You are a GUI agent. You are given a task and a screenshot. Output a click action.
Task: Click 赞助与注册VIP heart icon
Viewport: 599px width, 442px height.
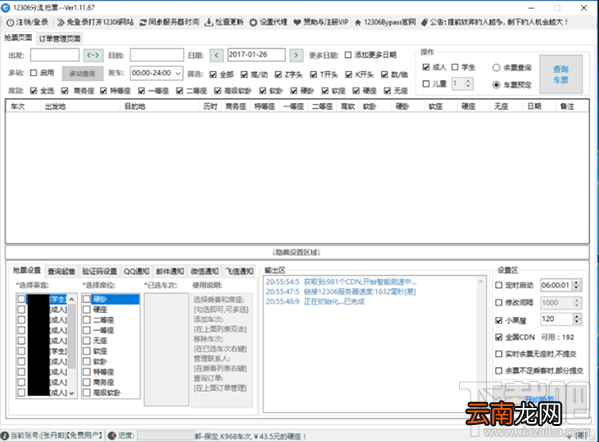297,23
